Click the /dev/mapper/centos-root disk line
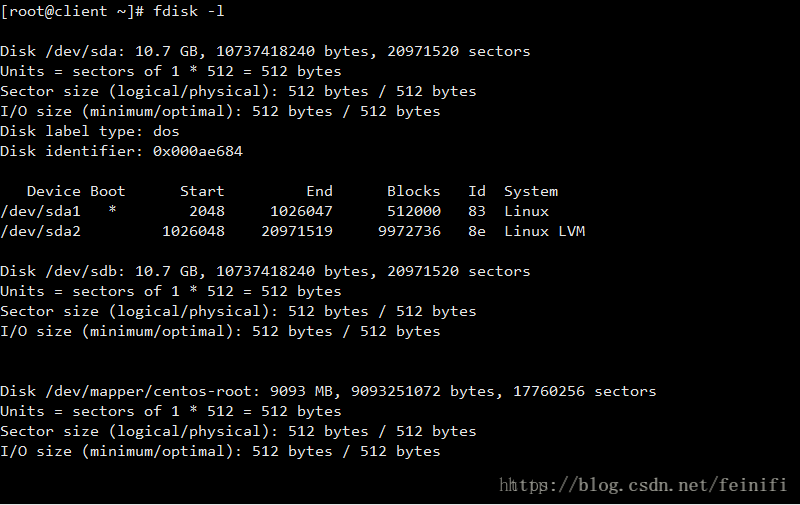Viewport: 800px width, 505px height. [328, 391]
